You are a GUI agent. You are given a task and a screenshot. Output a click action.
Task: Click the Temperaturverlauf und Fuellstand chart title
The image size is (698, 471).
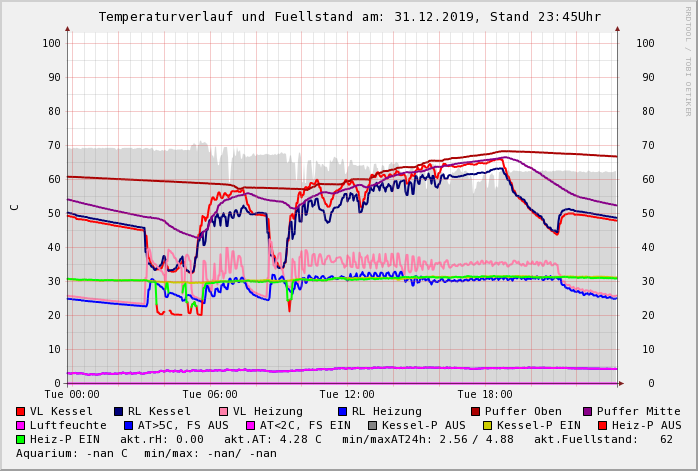349,17
